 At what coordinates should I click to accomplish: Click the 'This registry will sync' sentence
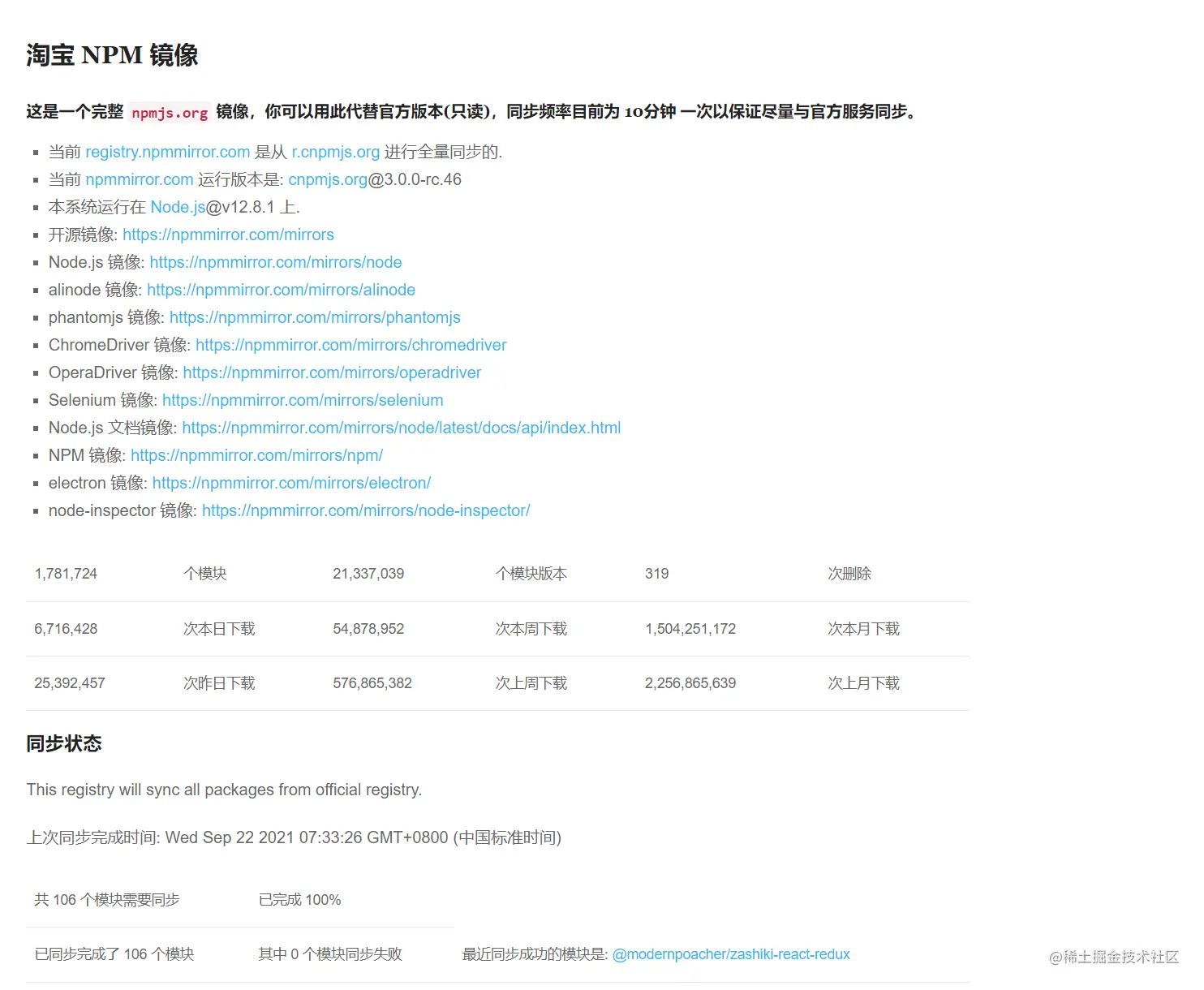224,790
